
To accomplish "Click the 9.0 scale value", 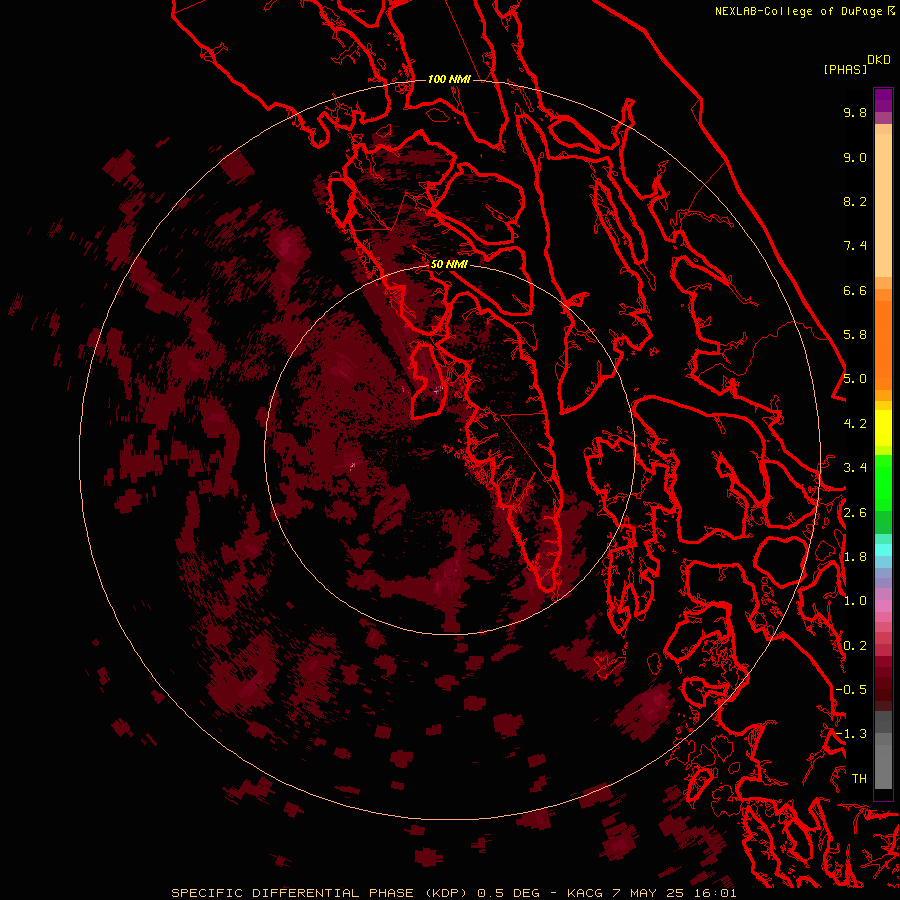I will pos(855,157).
